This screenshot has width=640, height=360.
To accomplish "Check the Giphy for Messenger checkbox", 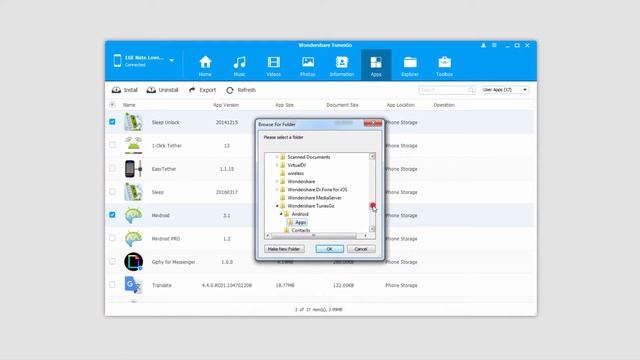I will (x=112, y=261).
